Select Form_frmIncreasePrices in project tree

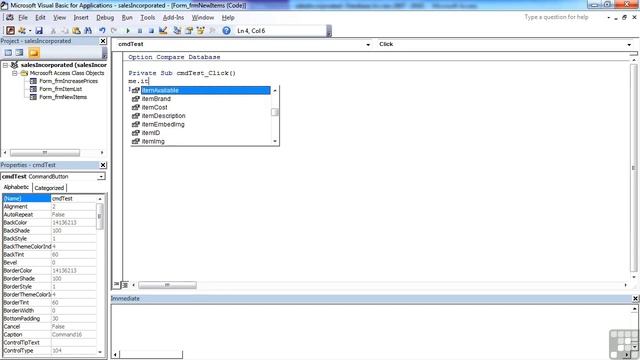pos(68,81)
